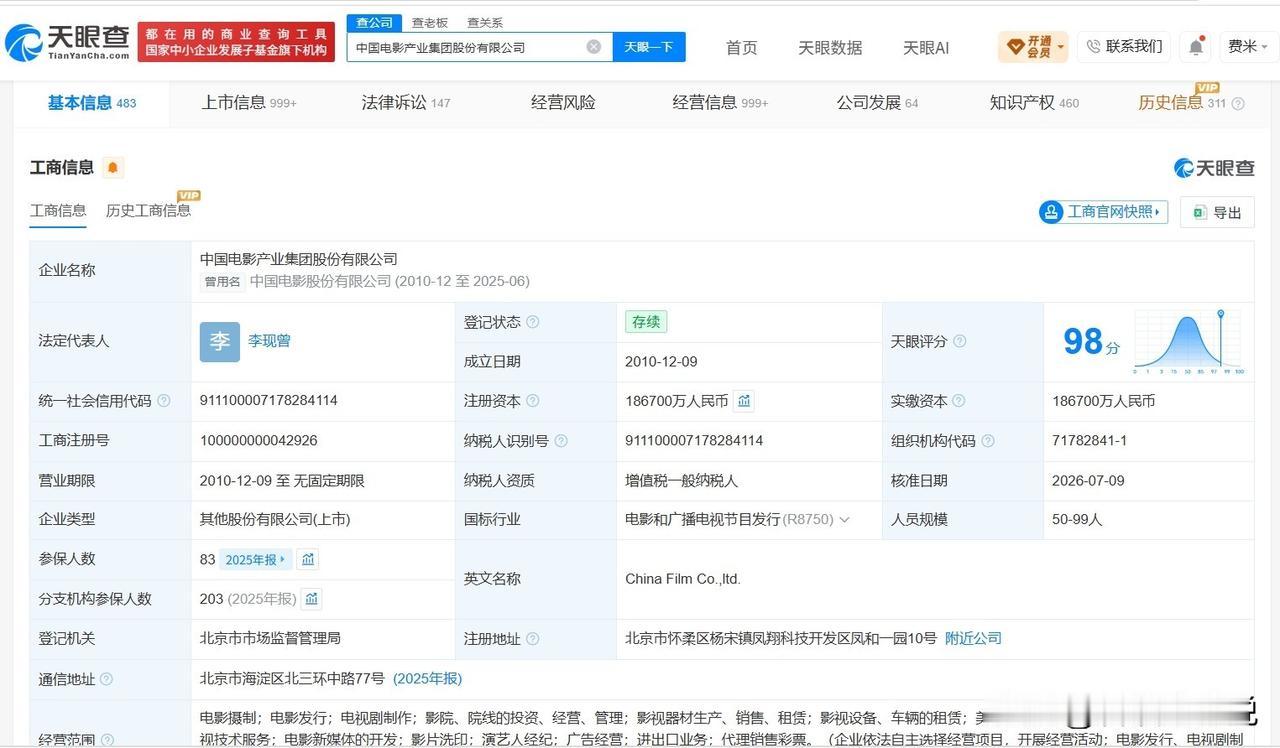Open 天眼数据 in the top navigation
The image size is (1280, 748).
(x=830, y=48)
